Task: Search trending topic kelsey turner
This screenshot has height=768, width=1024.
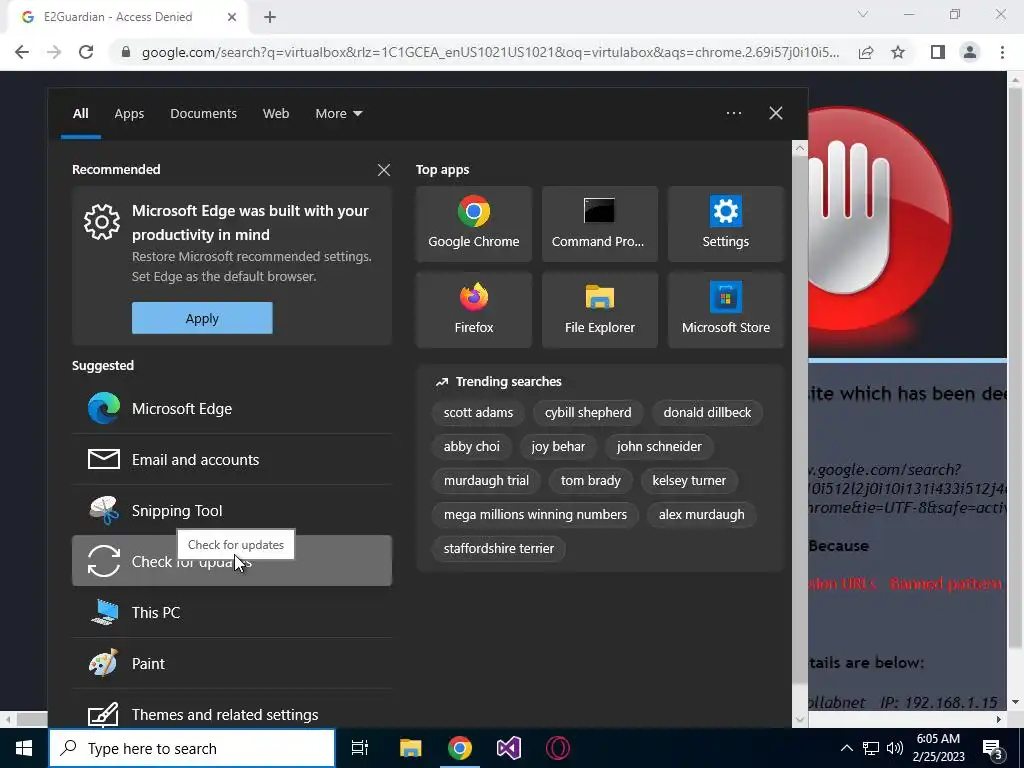Action: (x=689, y=481)
